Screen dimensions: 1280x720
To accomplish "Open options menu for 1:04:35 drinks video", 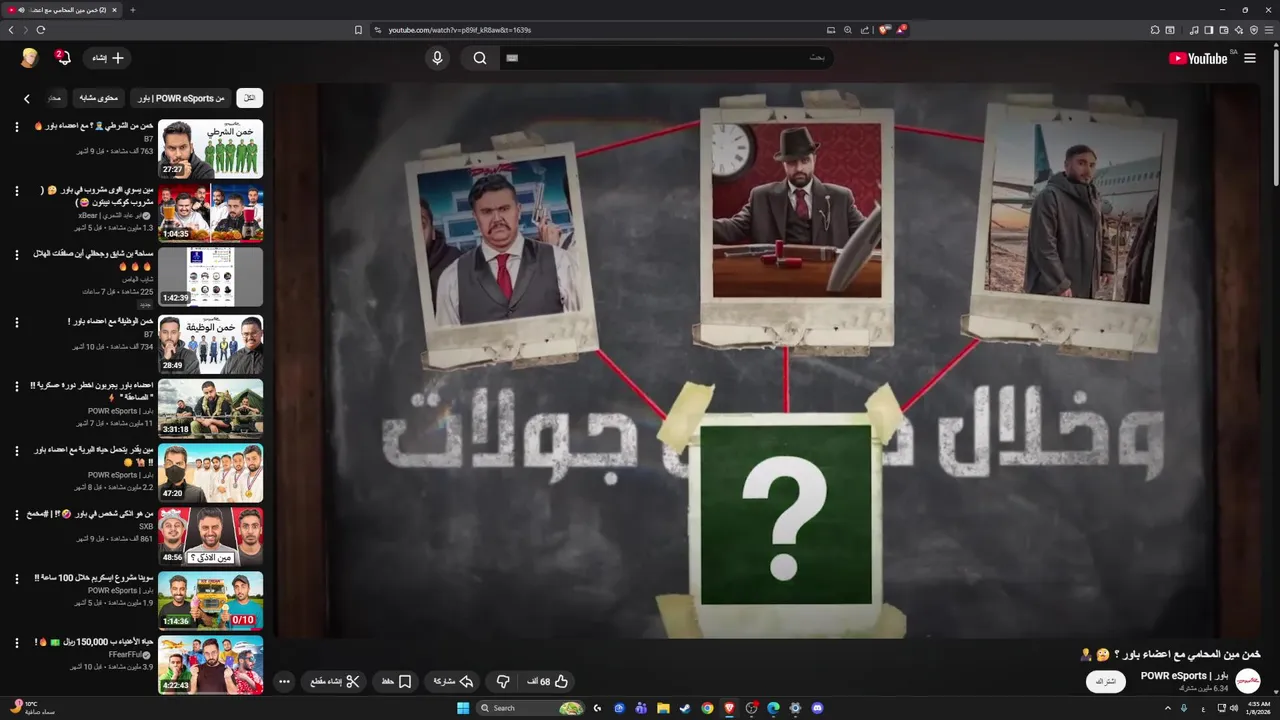I will click(x=17, y=191).
